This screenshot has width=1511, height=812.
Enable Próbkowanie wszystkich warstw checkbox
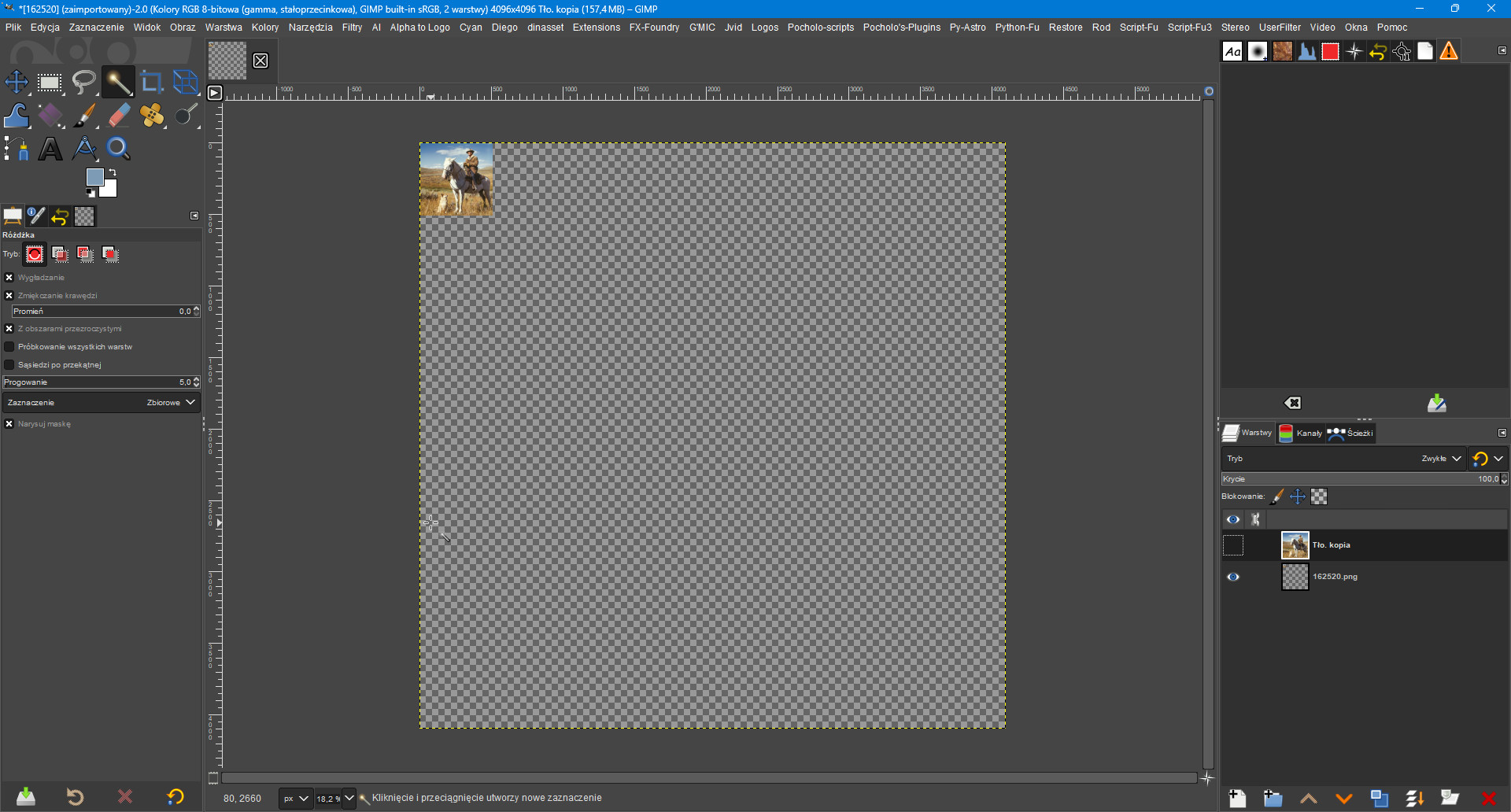point(9,347)
